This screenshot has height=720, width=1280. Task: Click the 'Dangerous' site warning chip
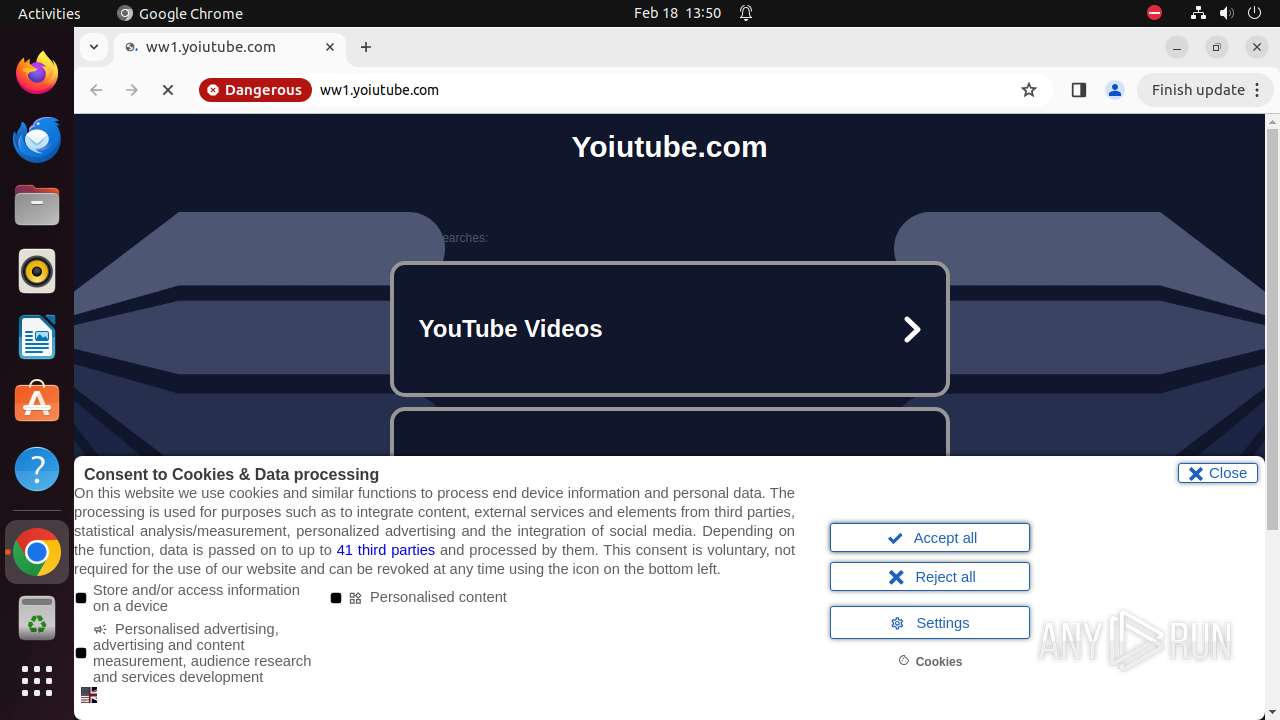pos(255,90)
